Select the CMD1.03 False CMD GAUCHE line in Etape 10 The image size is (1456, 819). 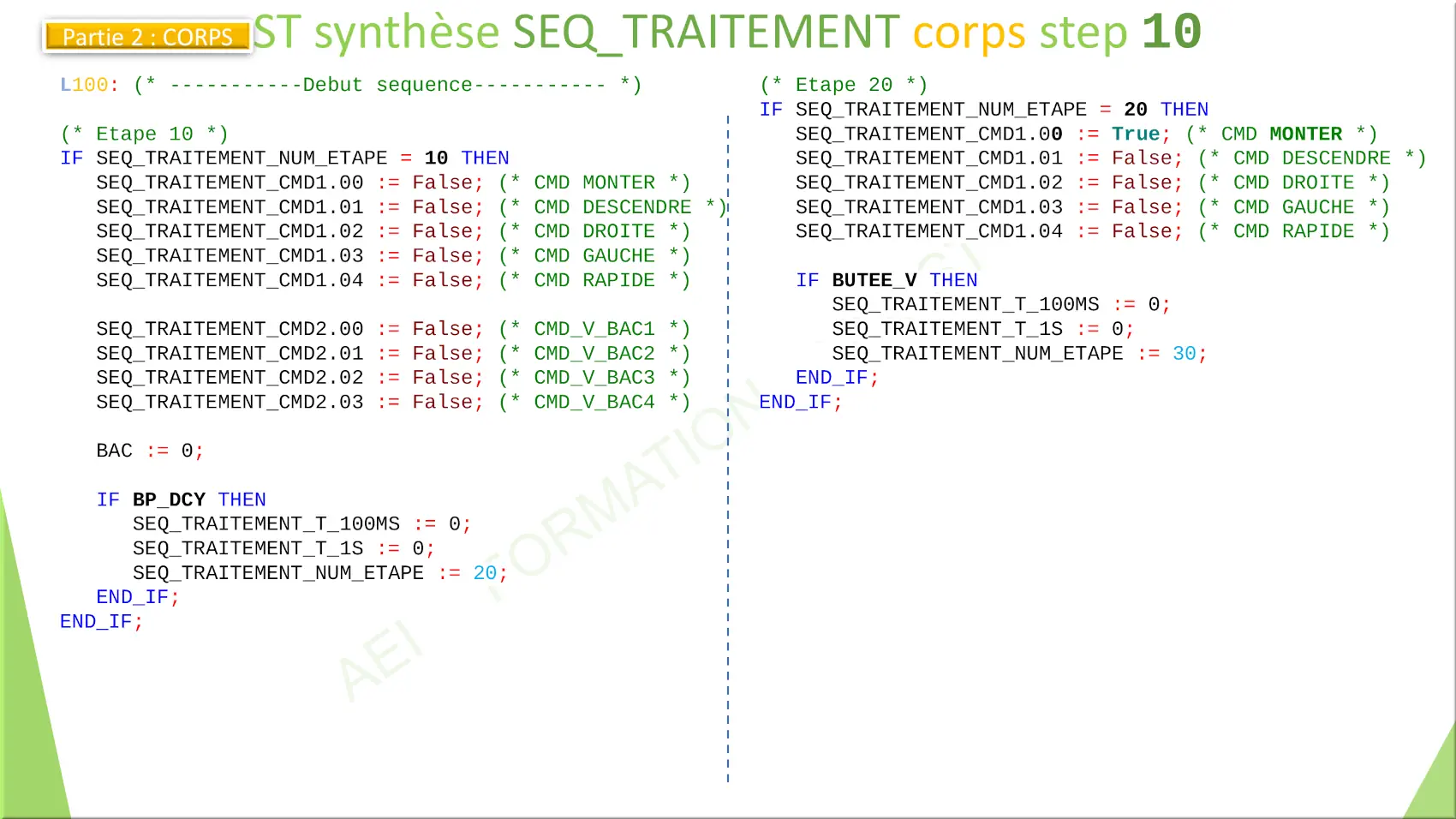coord(393,256)
